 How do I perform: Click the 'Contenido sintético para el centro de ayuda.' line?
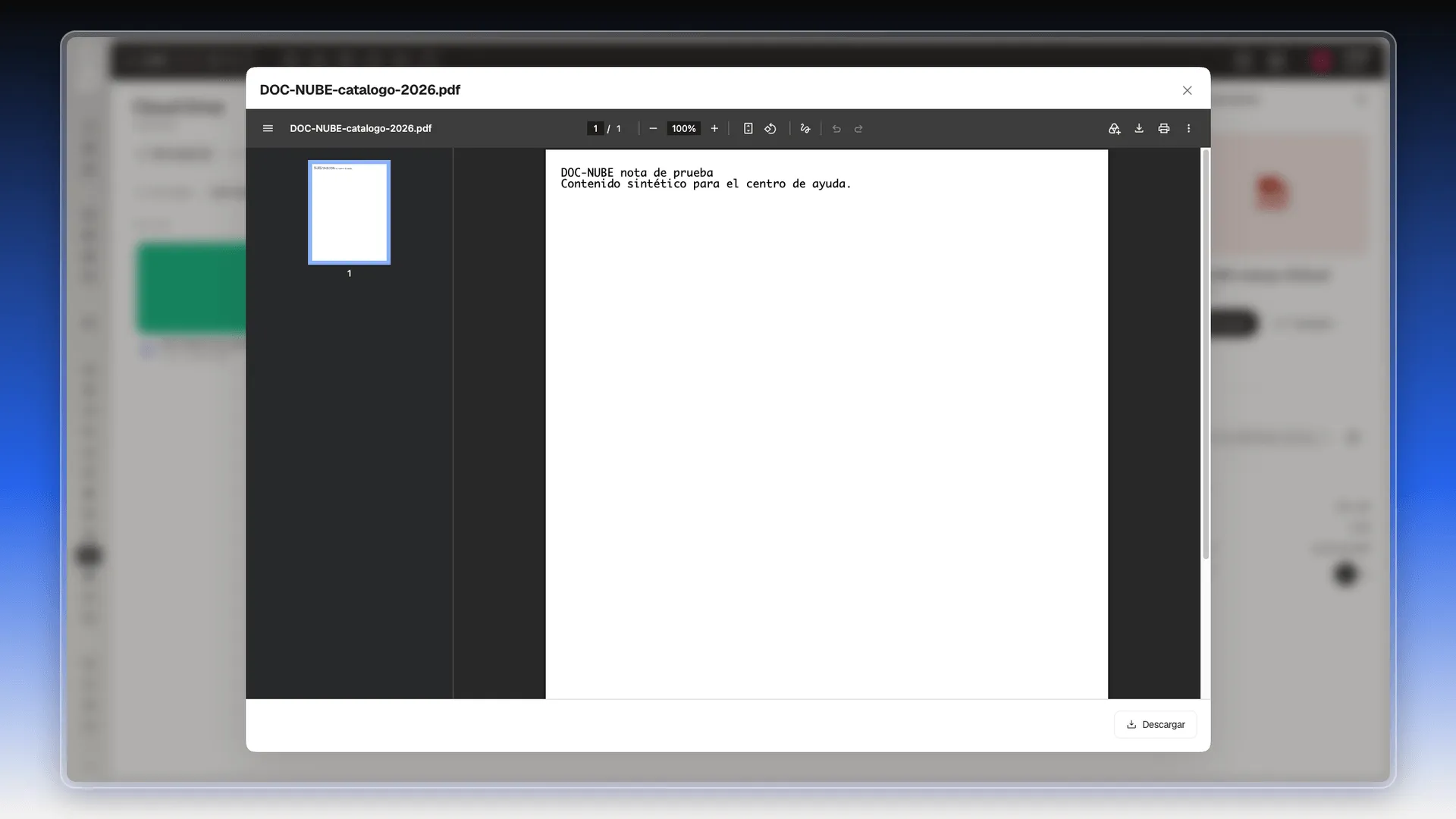click(706, 184)
